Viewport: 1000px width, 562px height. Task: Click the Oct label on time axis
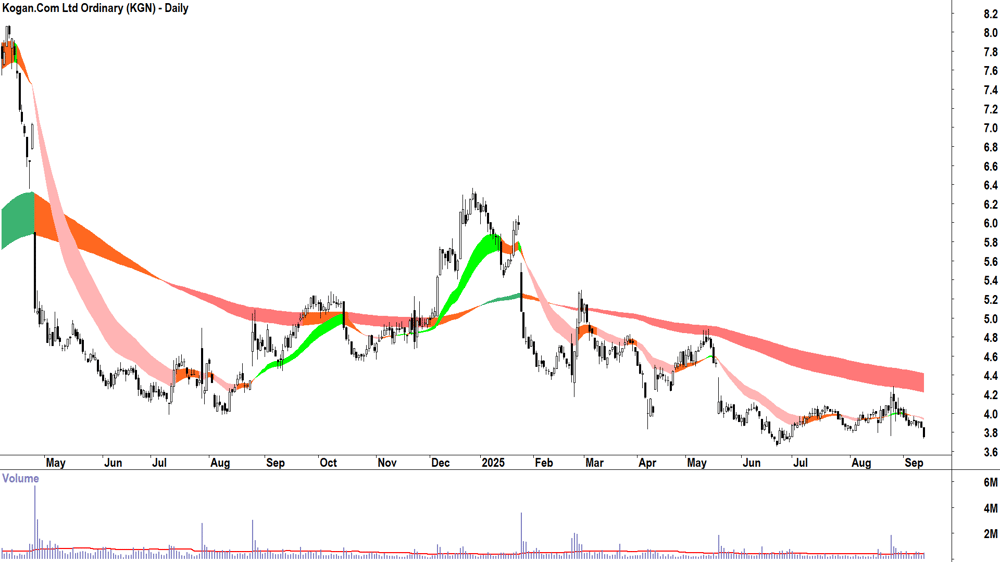point(328,462)
